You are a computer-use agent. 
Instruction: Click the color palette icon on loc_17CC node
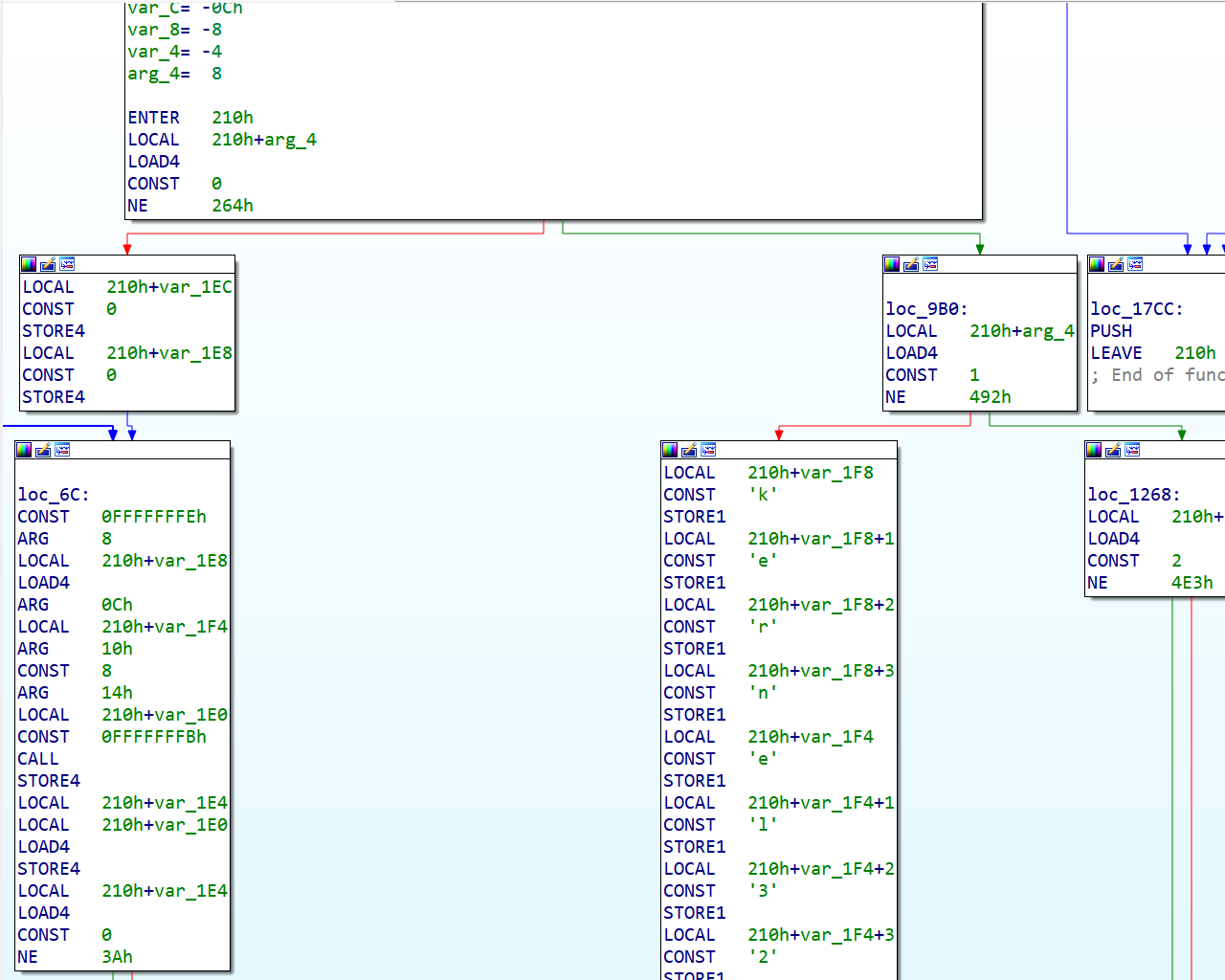click(1097, 264)
